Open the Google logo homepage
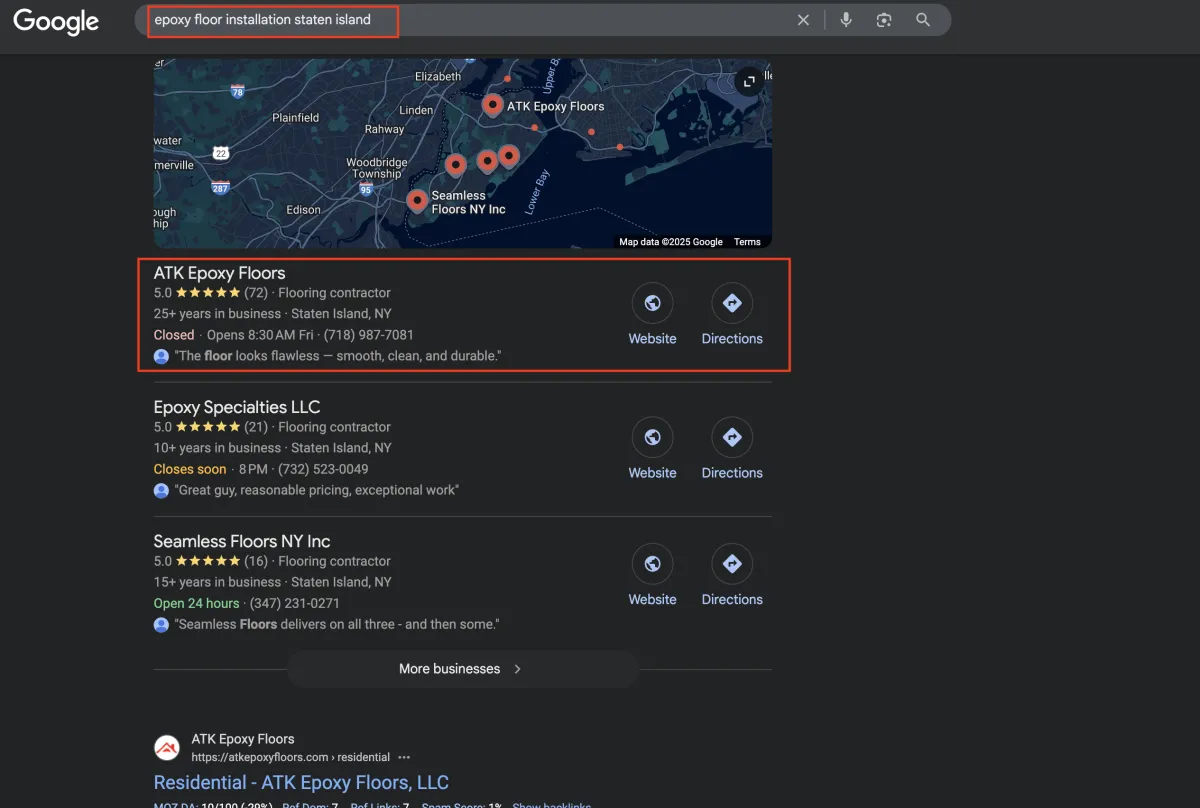This screenshot has width=1200, height=808. [x=56, y=21]
